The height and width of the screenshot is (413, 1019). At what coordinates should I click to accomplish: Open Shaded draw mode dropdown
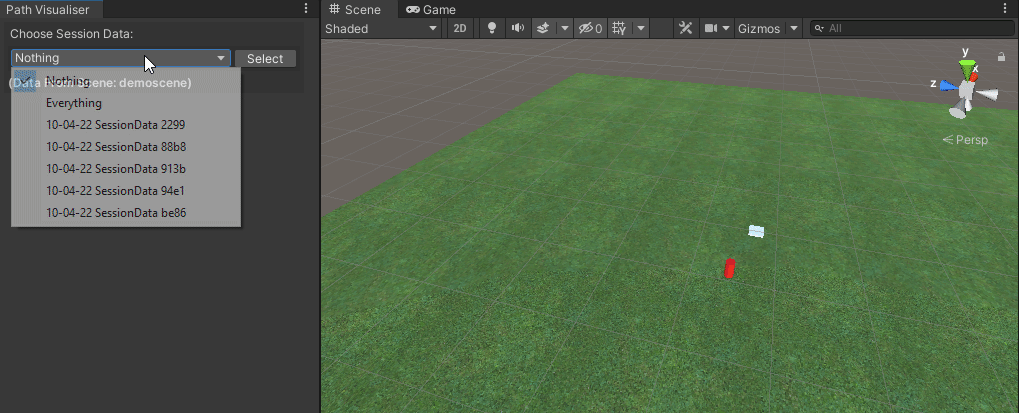pyautogui.click(x=381, y=29)
